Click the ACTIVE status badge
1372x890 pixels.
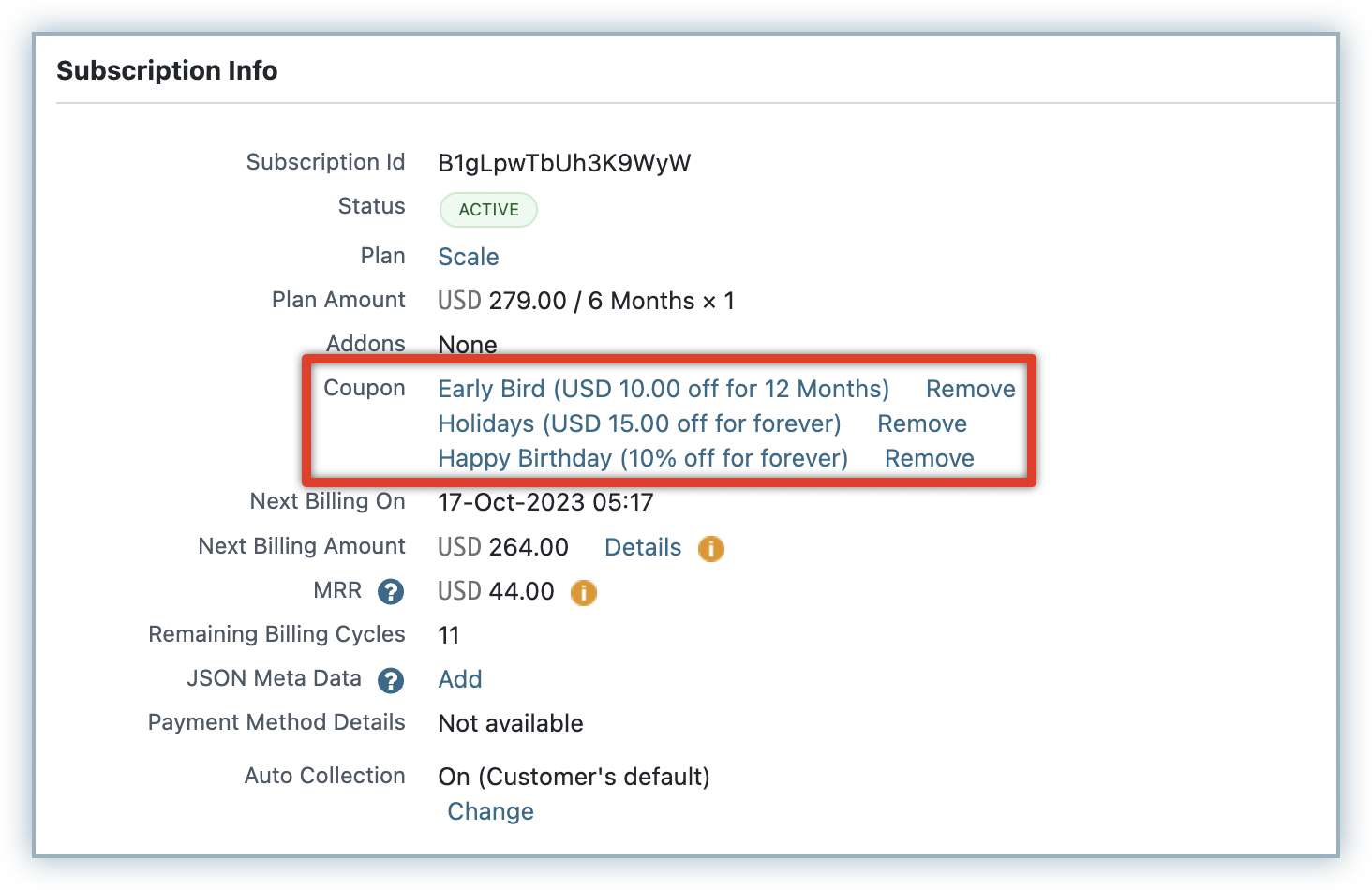click(x=488, y=210)
